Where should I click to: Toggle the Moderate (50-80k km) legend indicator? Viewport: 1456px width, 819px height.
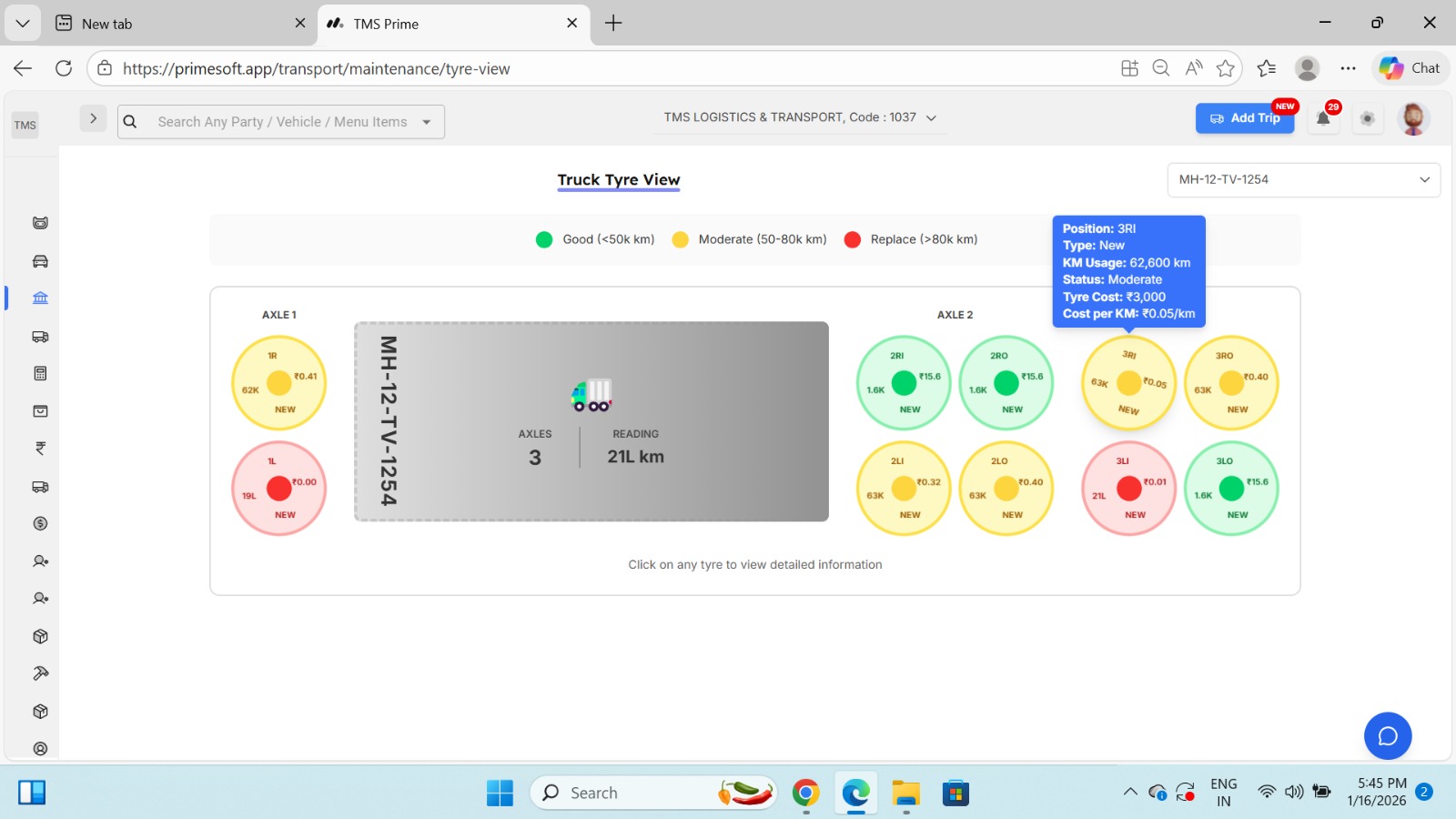679,239
